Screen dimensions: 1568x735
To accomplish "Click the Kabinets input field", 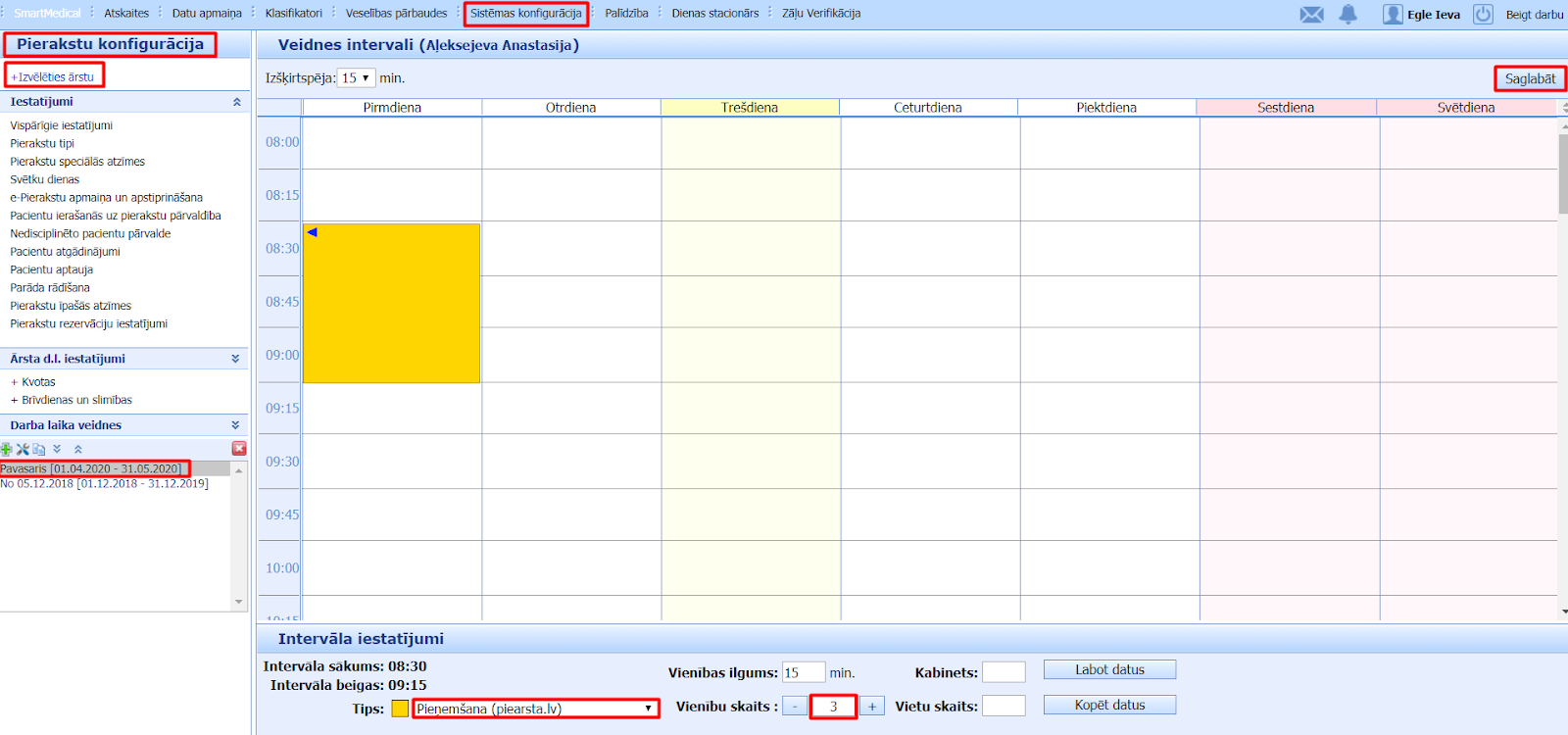I will click(x=1004, y=672).
